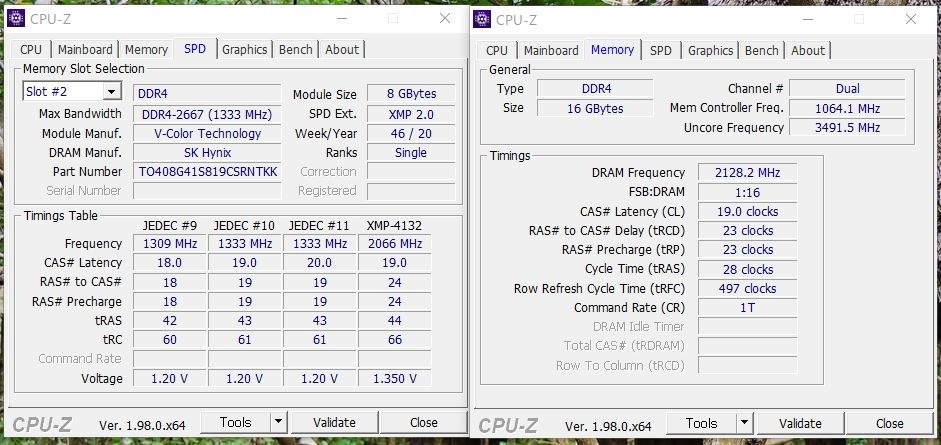Click the 19.0 clocks CAS# Latency value
The height and width of the screenshot is (445, 941).
pyautogui.click(x=747, y=211)
